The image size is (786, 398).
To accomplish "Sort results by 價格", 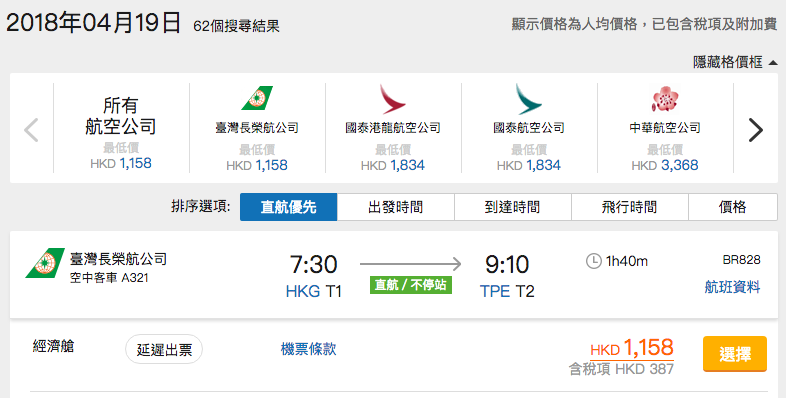I will point(733,207).
